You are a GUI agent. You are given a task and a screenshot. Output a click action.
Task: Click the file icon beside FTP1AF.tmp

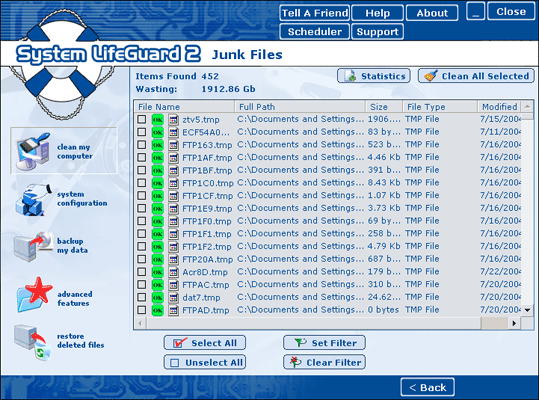point(173,158)
